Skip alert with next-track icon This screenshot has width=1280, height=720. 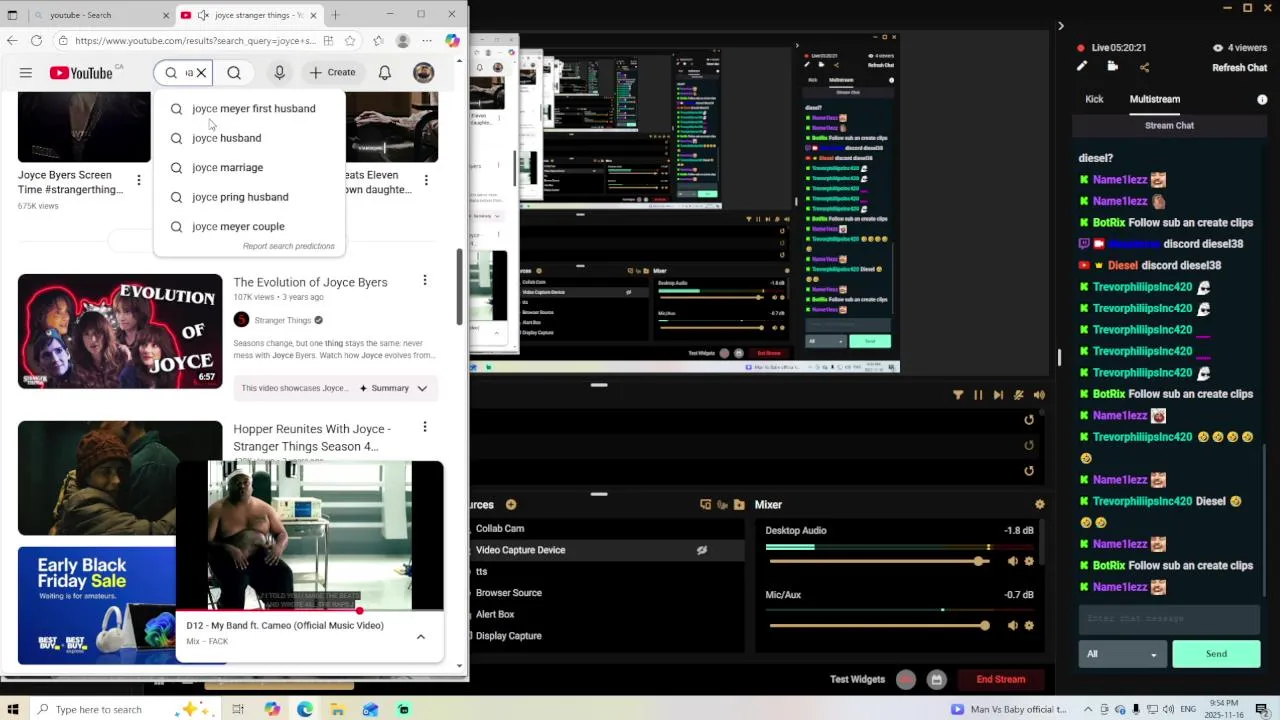[x=998, y=395]
